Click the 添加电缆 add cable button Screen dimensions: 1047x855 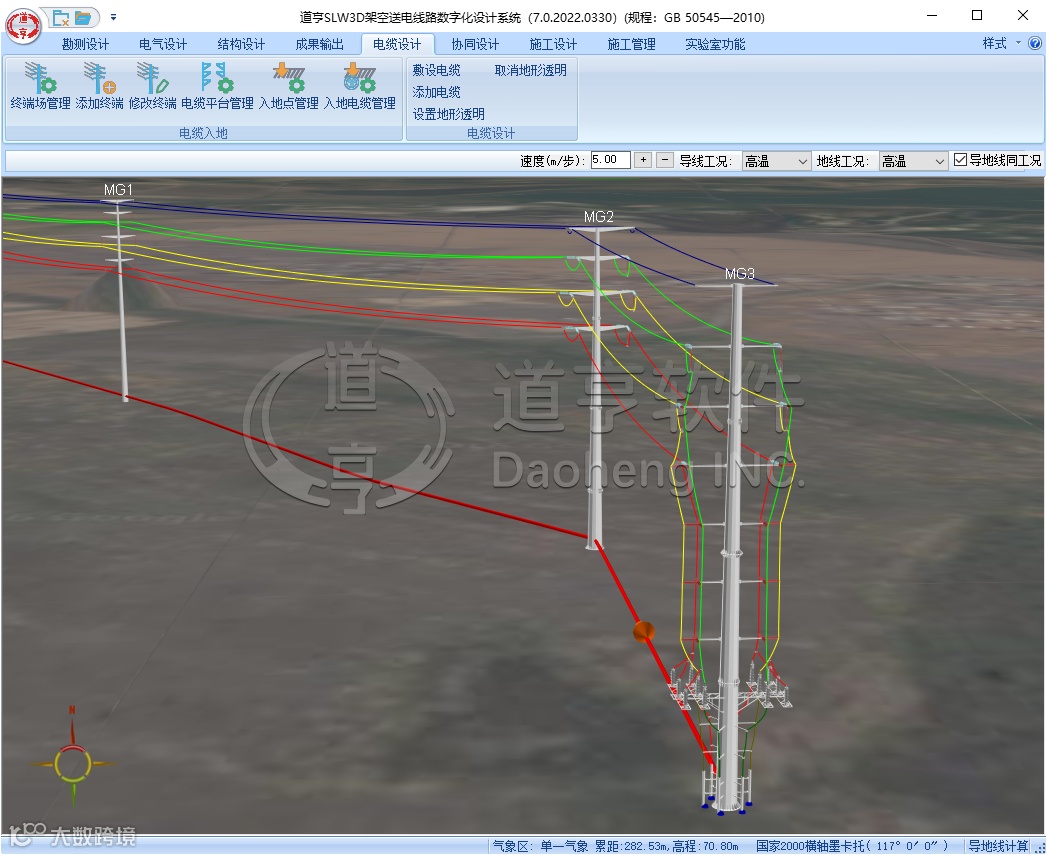[436, 92]
